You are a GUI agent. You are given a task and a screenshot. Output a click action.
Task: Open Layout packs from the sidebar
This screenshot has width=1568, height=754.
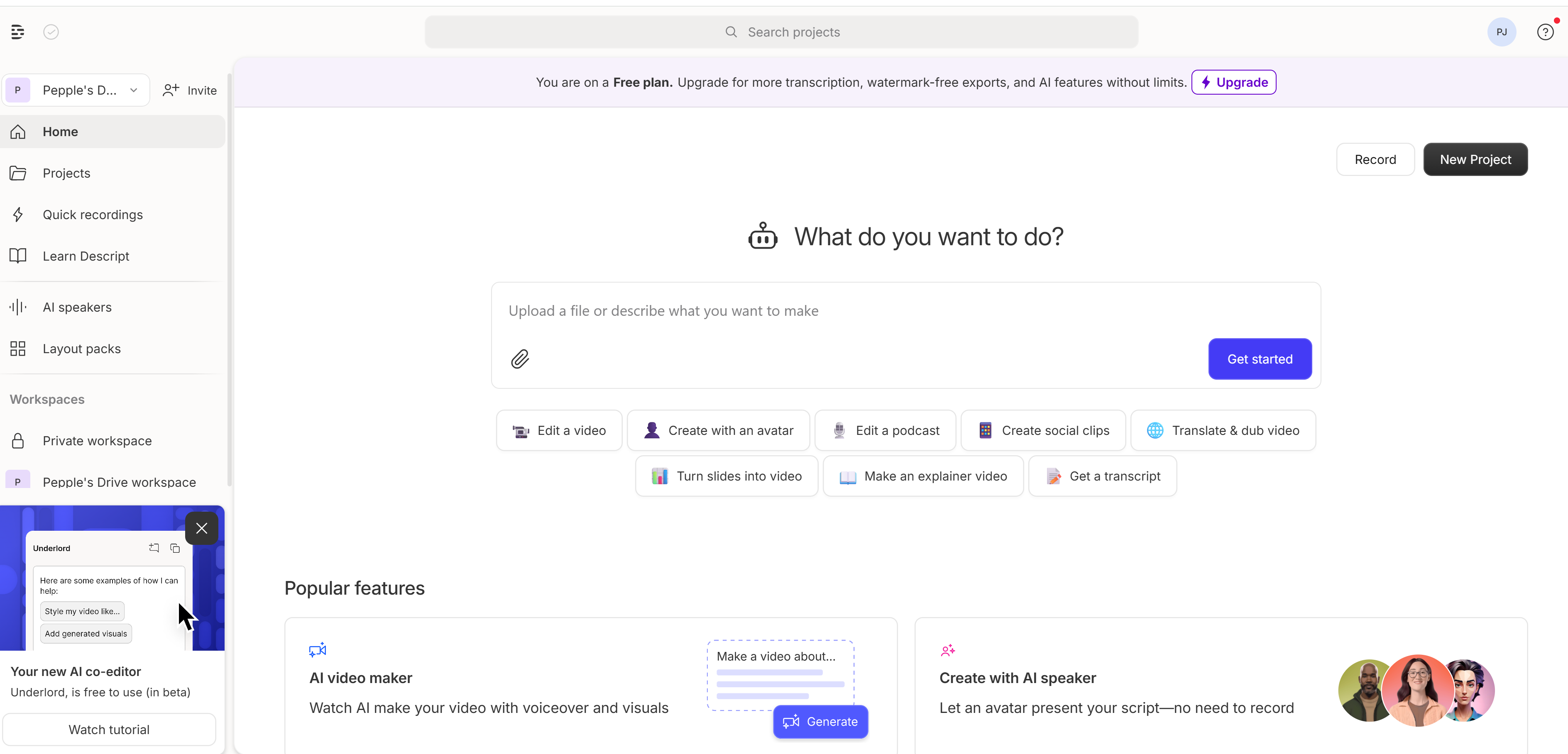(81, 349)
